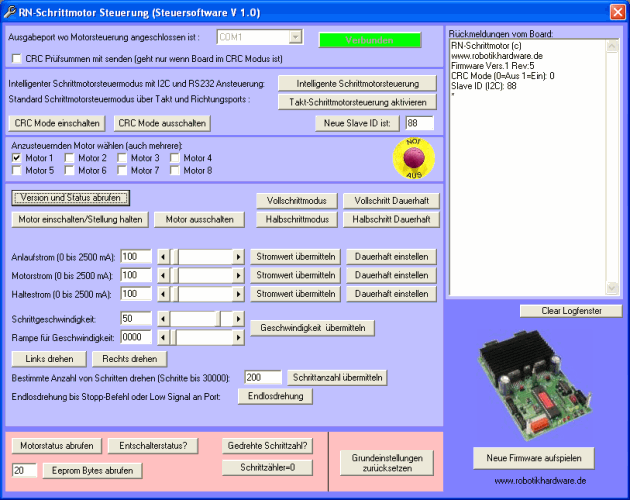
Task: Click the app icon in the title bar
Action: click(10, 11)
